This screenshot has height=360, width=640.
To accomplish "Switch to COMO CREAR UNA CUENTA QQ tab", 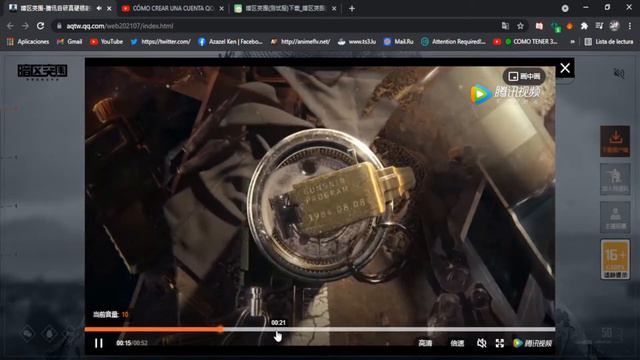I will pos(172,8).
